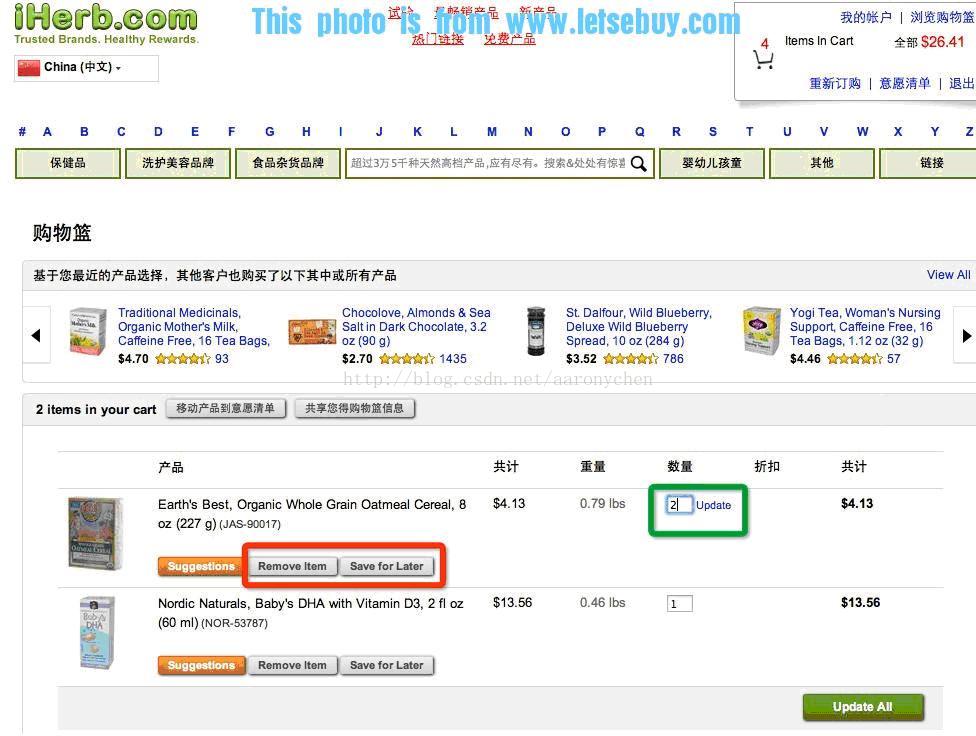Open the 婴幼儿孩童 menu
Image resolution: width=976 pixels, height=736 pixels.
pos(712,163)
